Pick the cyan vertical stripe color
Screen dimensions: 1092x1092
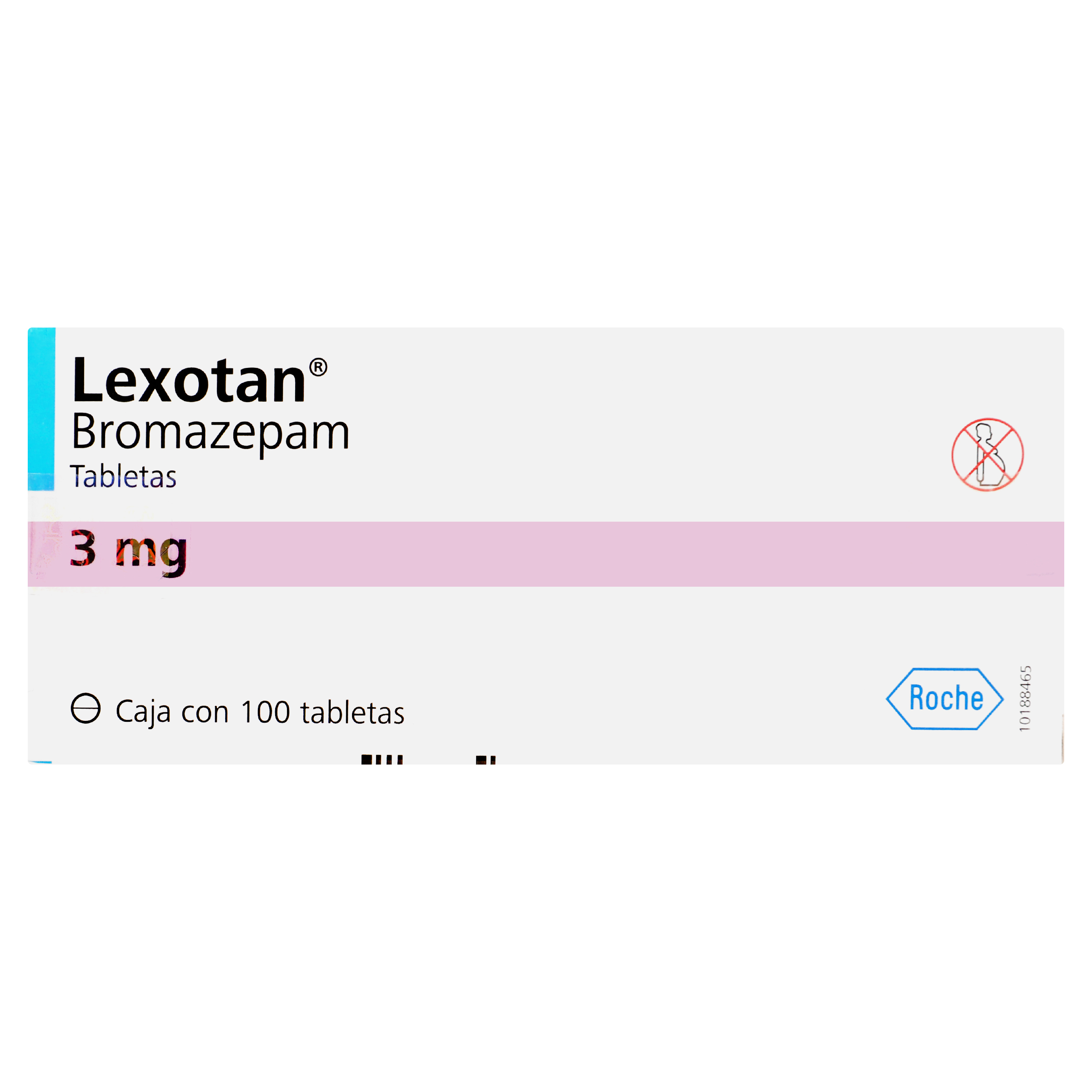(41, 409)
